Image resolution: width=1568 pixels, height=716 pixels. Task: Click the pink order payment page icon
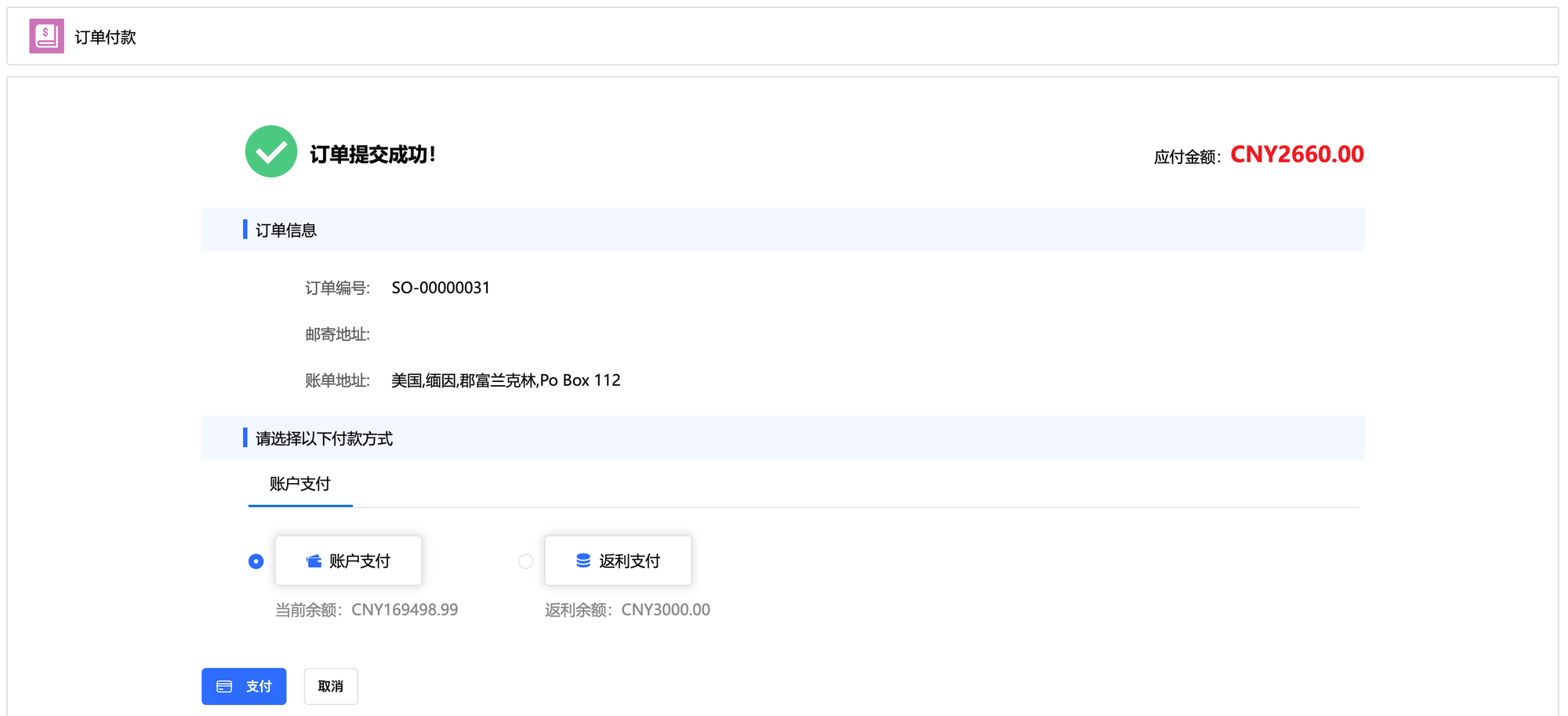(x=46, y=36)
